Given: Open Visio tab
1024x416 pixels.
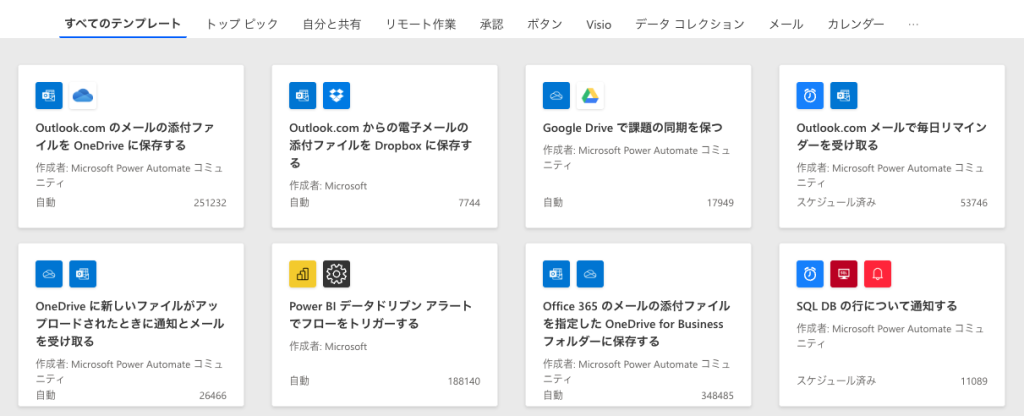Looking at the screenshot, I should (599, 25).
